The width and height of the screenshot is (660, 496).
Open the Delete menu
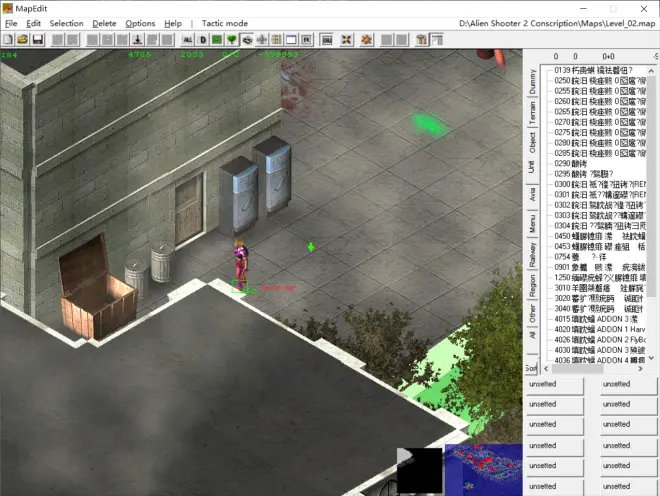click(104, 24)
